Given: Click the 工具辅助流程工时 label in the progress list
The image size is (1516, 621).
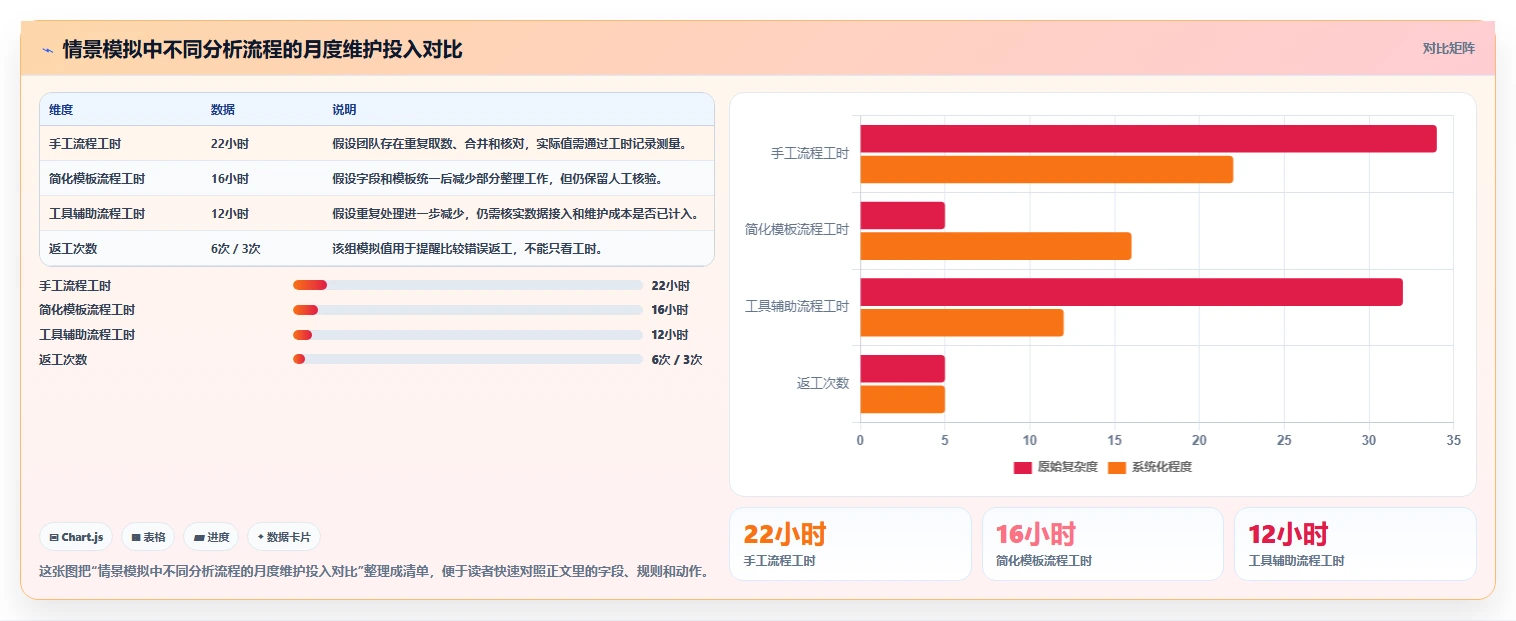Looking at the screenshot, I should click(87, 335).
